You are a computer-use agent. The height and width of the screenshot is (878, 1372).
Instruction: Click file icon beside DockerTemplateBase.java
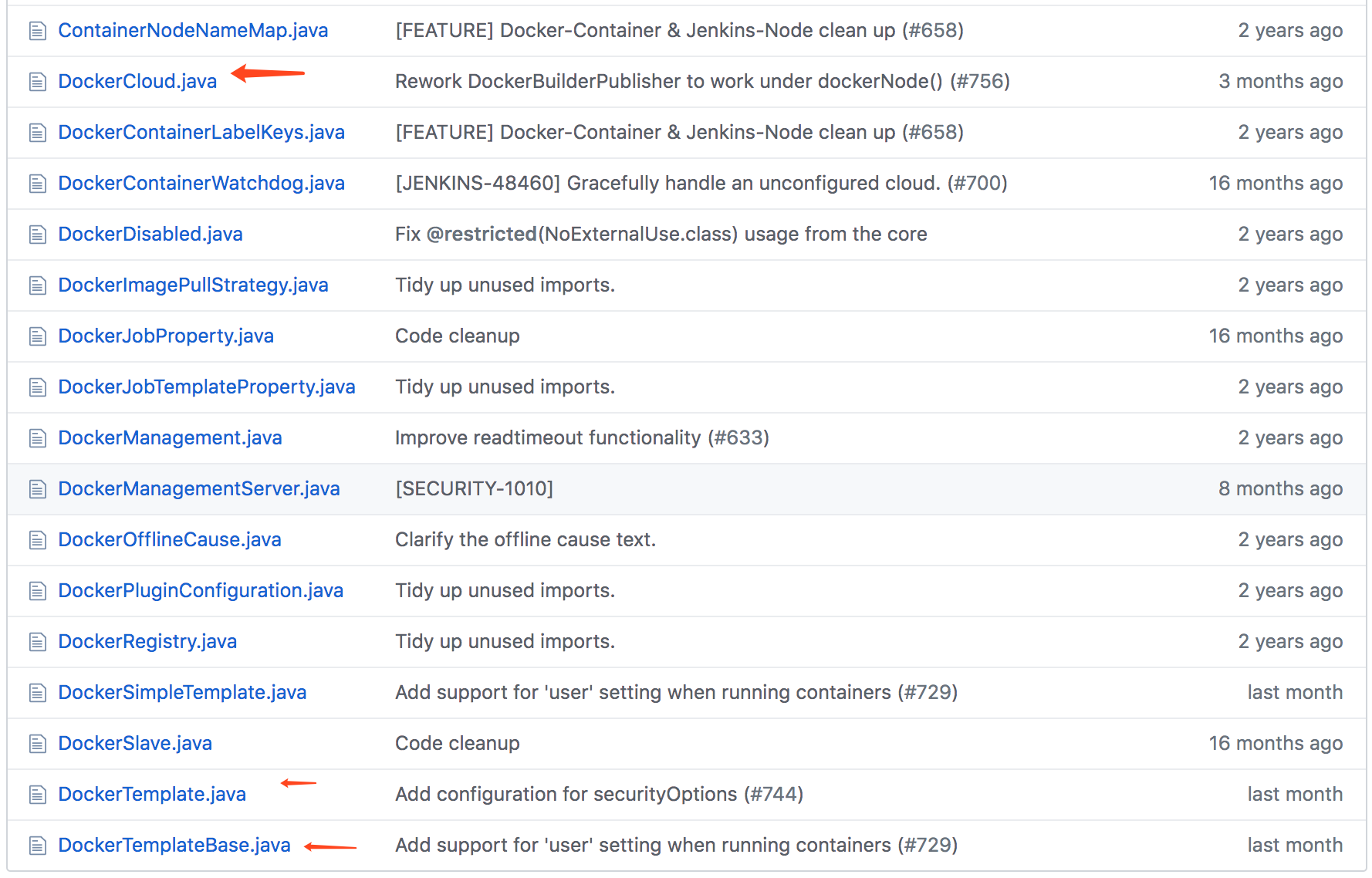pos(37,846)
